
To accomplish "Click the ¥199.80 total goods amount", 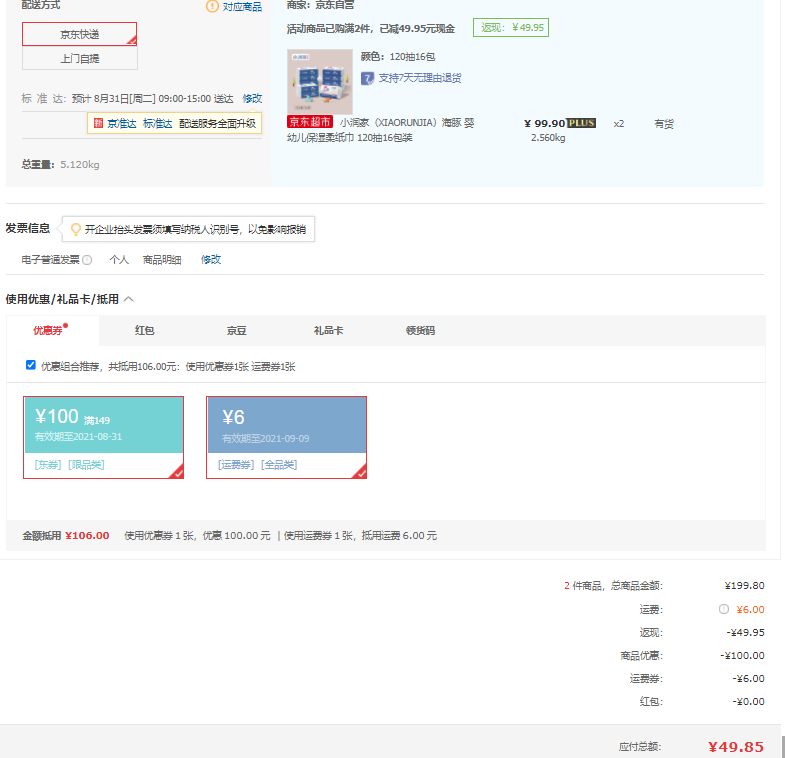I will 744,585.
